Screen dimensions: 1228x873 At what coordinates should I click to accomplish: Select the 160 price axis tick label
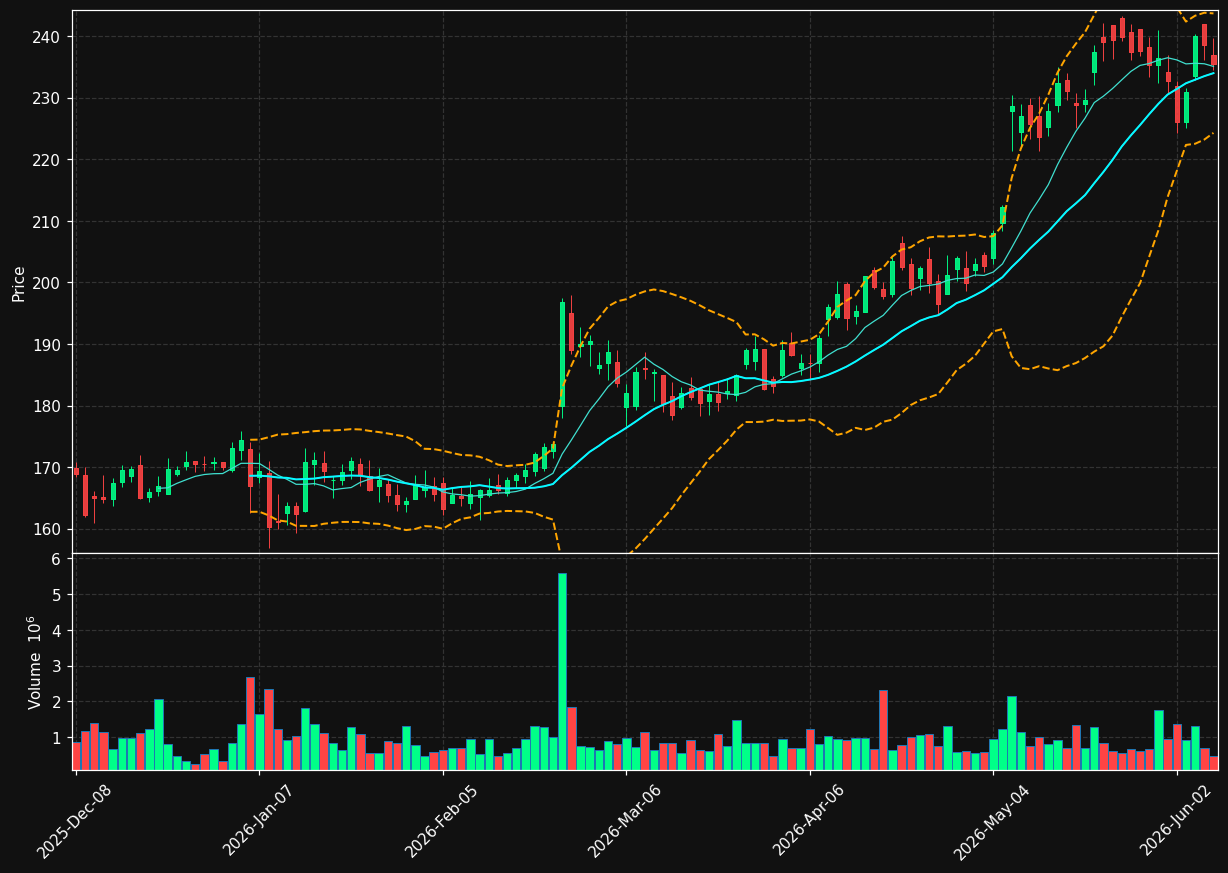coord(47,529)
